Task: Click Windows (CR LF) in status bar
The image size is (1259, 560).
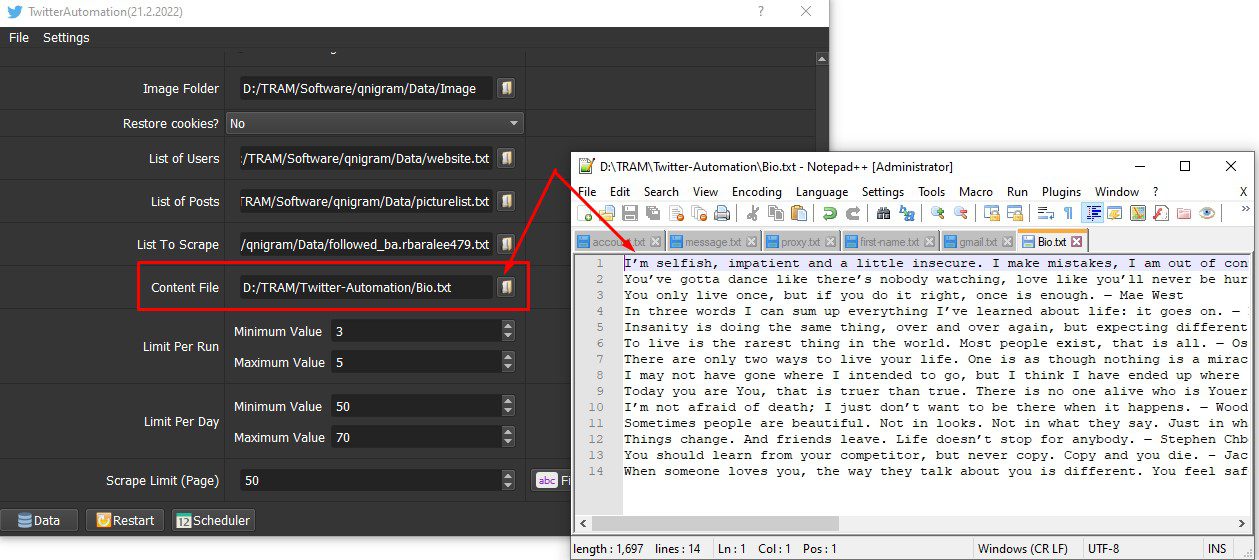Action: pos(1025,549)
